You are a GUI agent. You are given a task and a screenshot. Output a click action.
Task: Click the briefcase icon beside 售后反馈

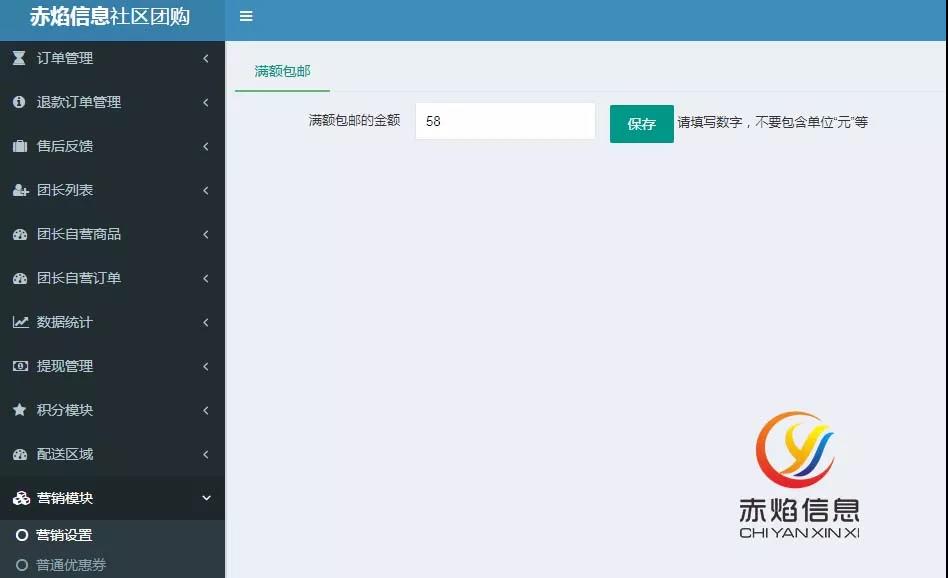coord(20,146)
